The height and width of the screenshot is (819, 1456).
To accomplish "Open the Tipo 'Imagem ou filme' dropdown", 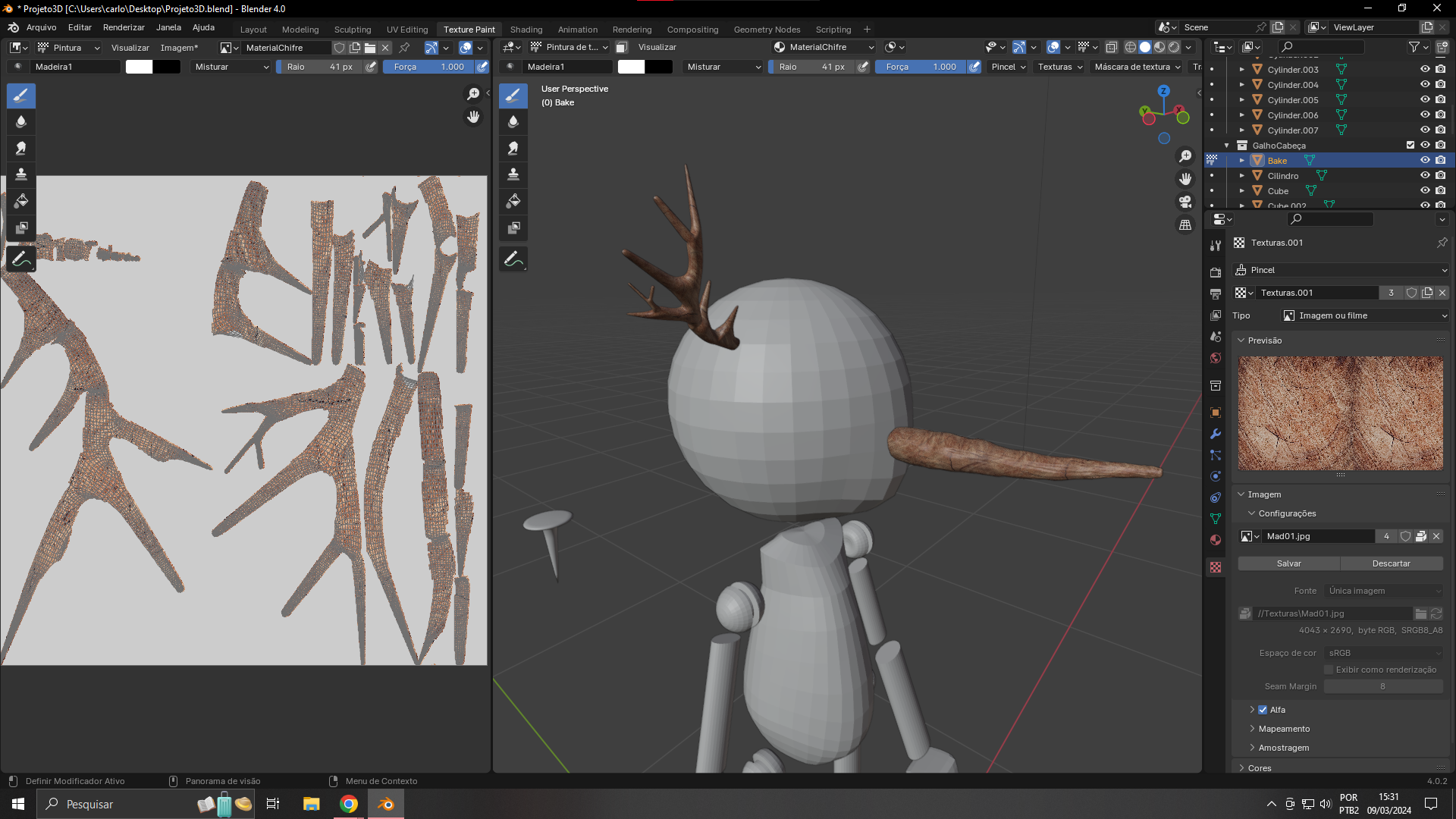I will coord(1364,315).
